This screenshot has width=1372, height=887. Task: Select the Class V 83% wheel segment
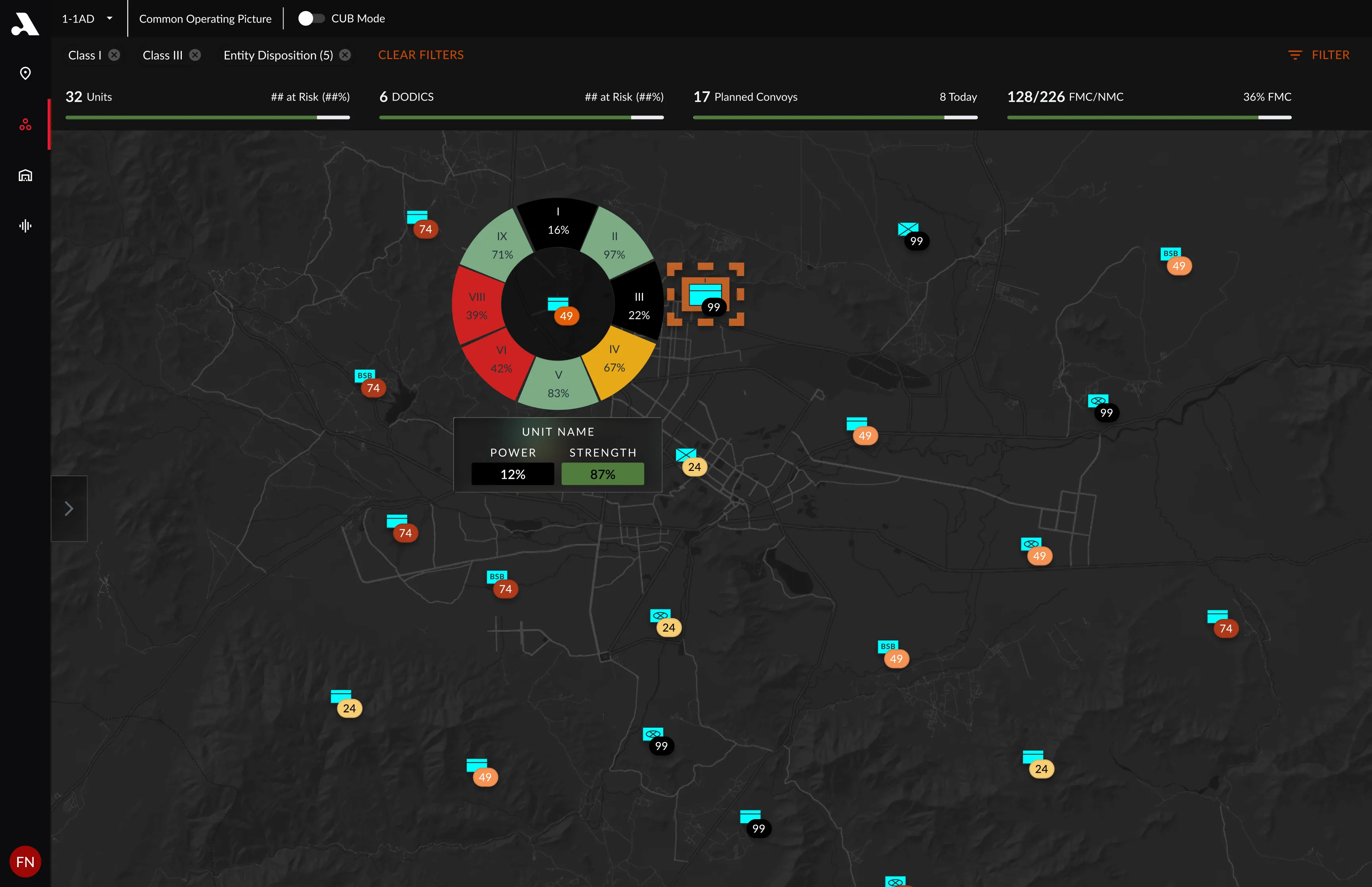click(558, 384)
